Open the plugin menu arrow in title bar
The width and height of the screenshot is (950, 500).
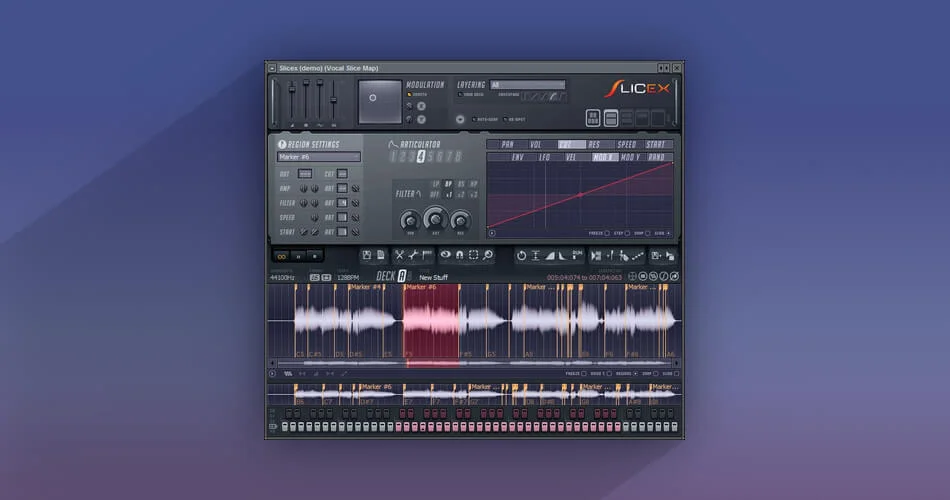[x=272, y=68]
